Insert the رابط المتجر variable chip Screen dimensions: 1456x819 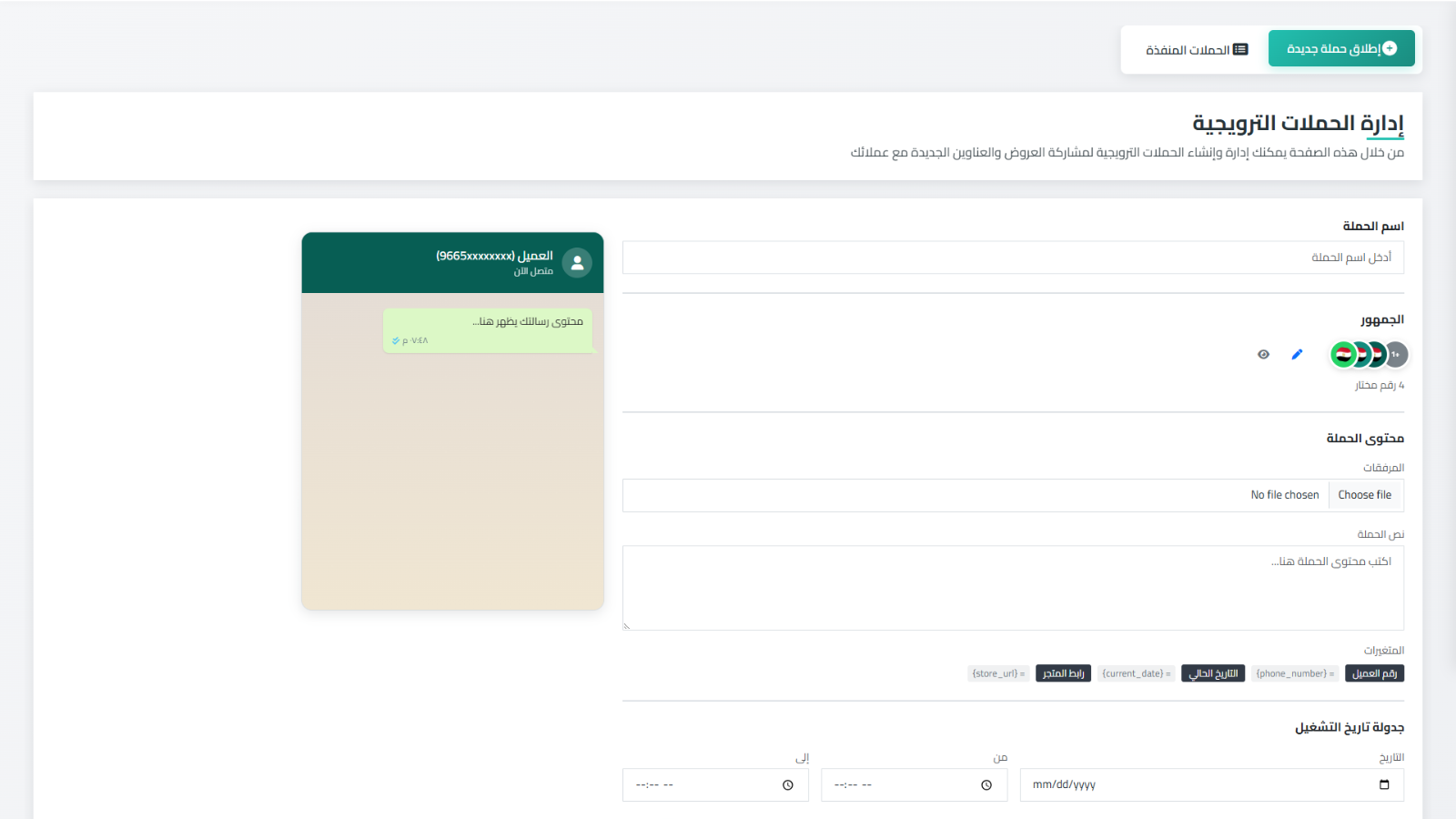click(1063, 673)
